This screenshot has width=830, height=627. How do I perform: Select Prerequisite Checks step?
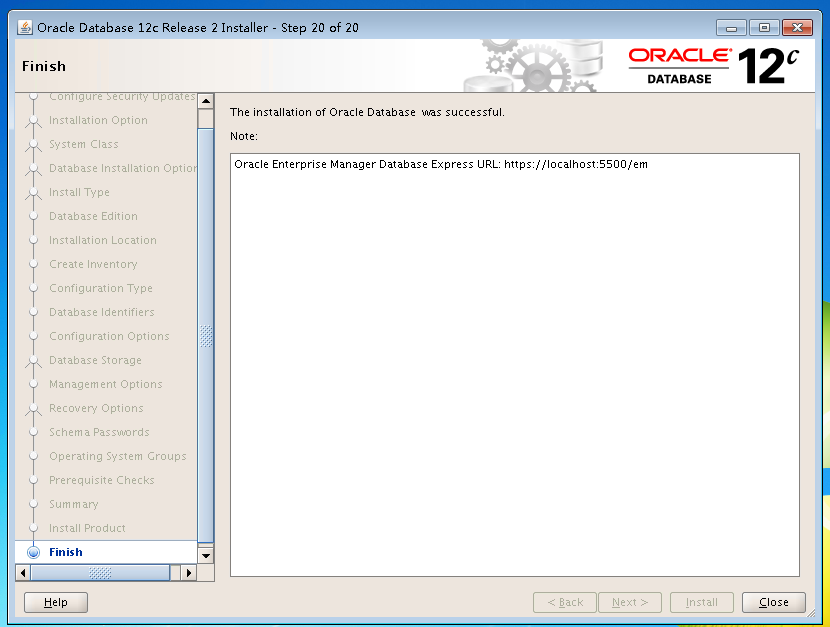[102, 480]
